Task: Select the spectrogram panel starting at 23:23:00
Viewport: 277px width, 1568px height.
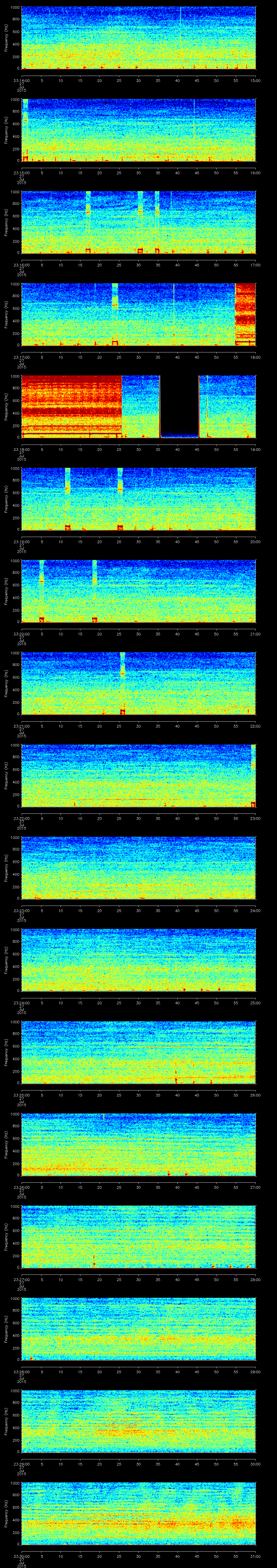Action: coord(139,868)
